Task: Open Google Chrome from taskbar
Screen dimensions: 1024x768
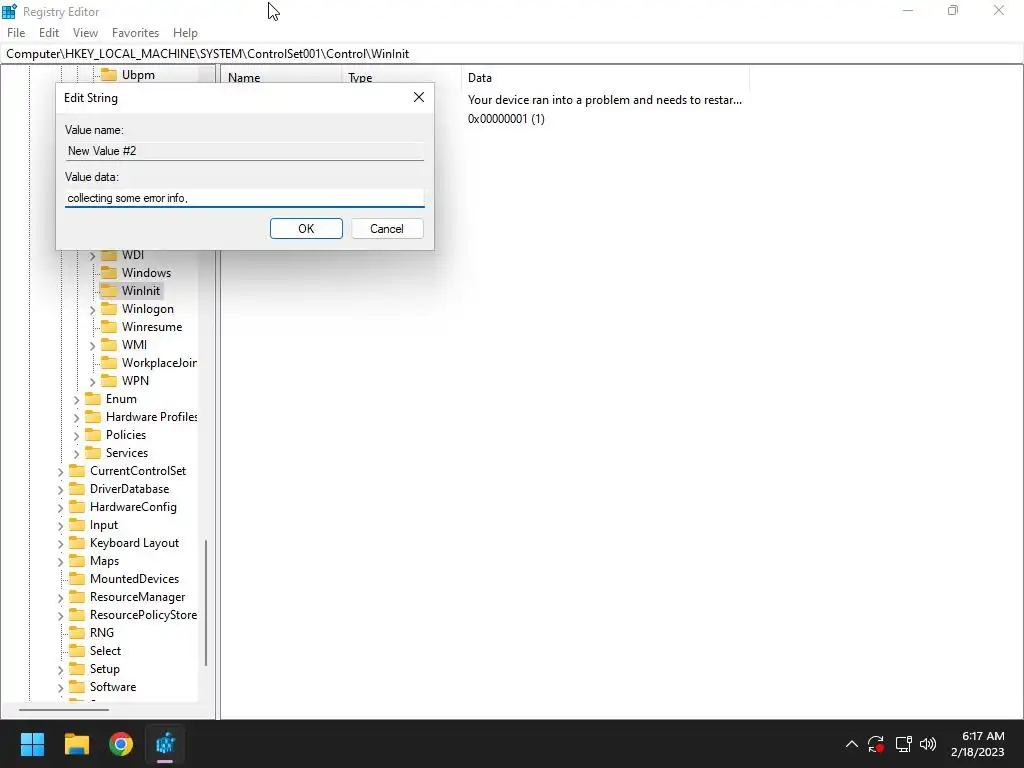Action: tap(121, 744)
